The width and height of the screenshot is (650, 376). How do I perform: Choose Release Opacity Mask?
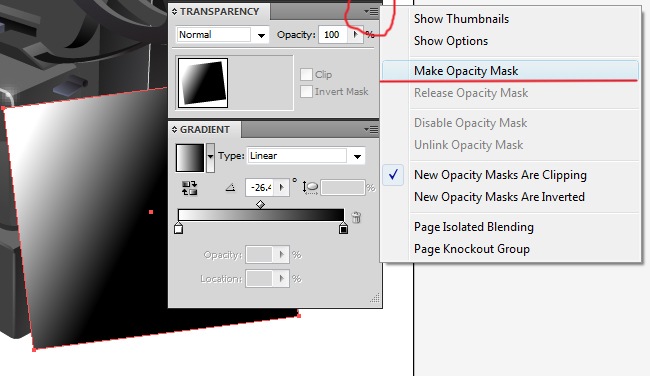[471, 93]
